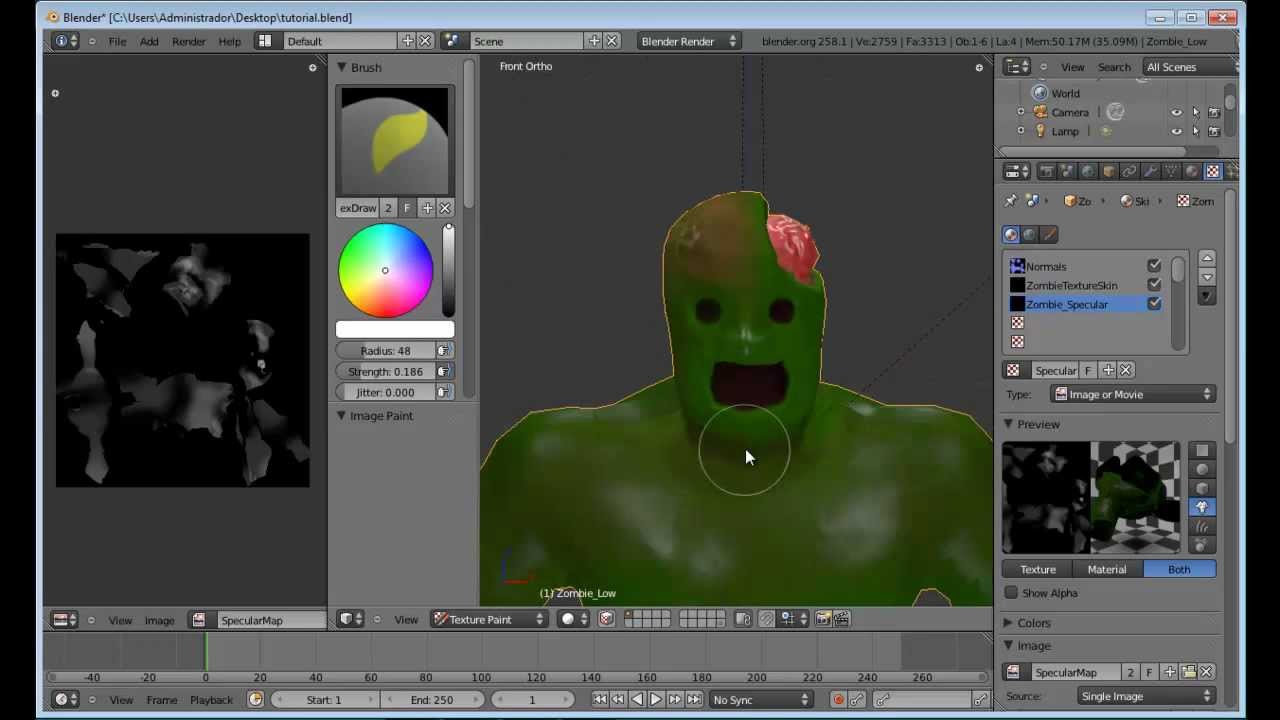Click OpenGL render image camera icon

pyautogui.click(x=823, y=619)
